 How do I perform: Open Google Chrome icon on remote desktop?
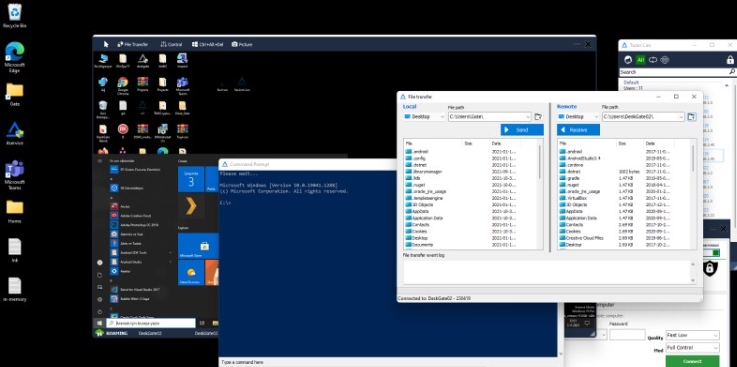123,85
